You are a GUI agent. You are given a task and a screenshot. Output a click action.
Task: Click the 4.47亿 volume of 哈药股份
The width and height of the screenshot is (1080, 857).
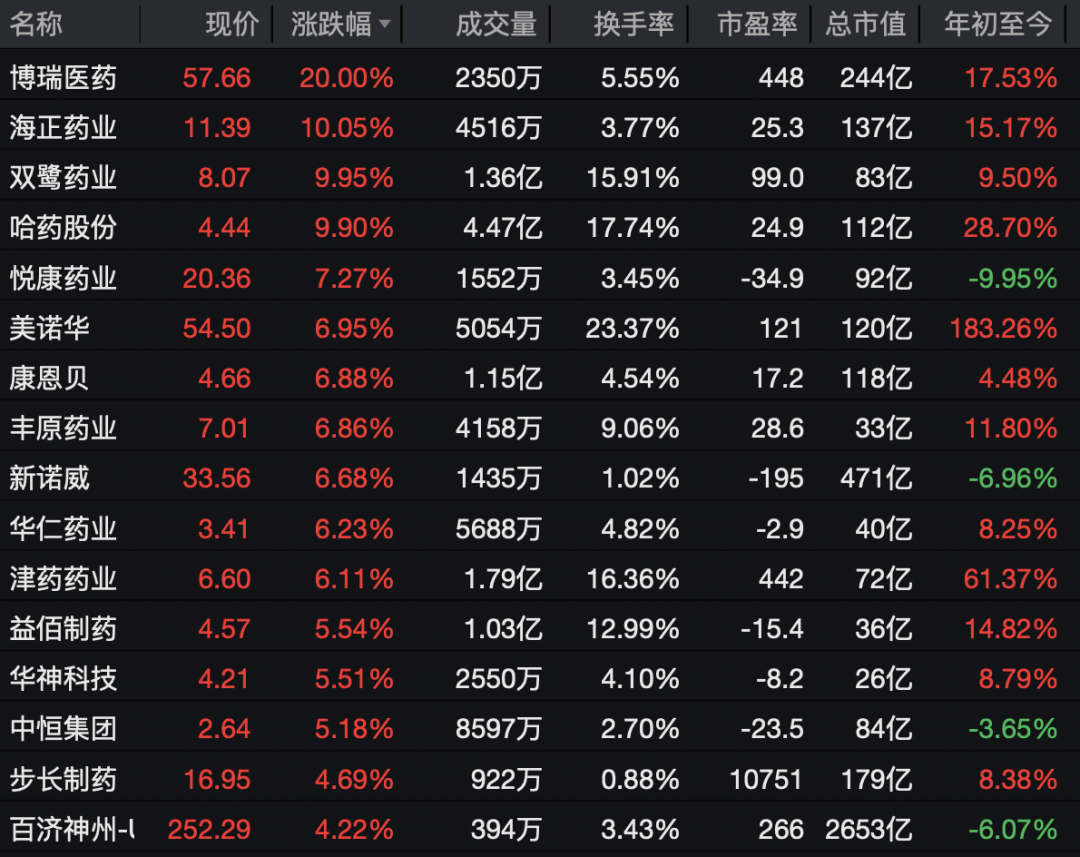click(x=505, y=228)
